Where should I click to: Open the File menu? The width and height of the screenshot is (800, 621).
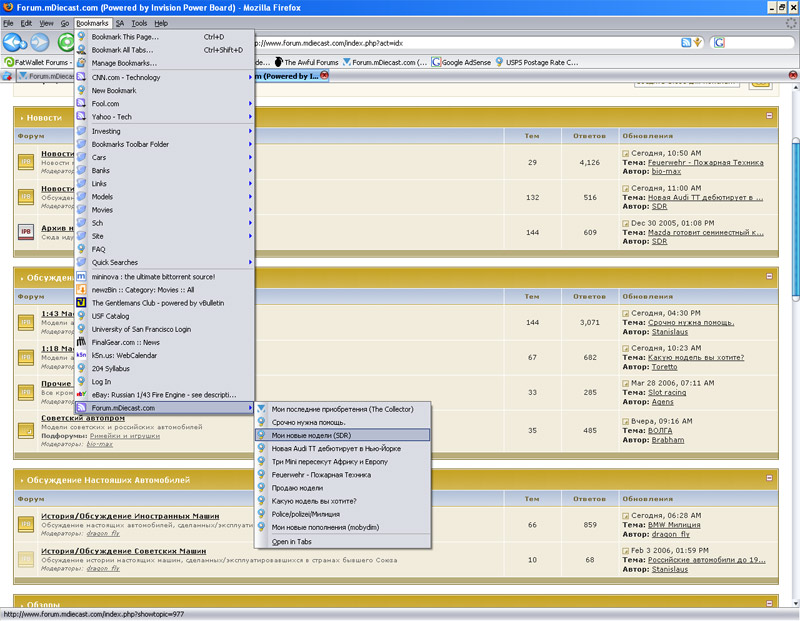coord(8,23)
